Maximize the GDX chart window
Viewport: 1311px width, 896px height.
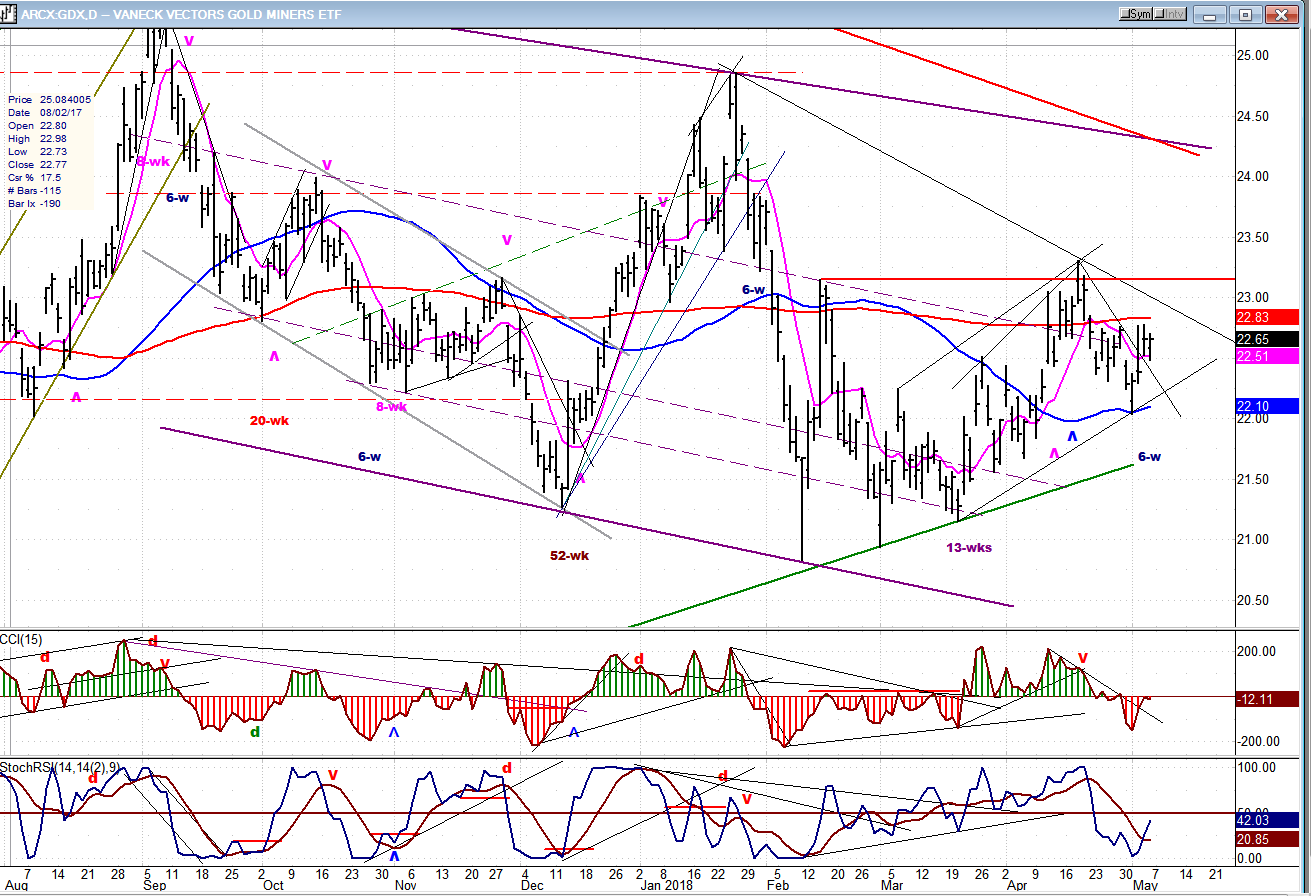pyautogui.click(x=1245, y=14)
